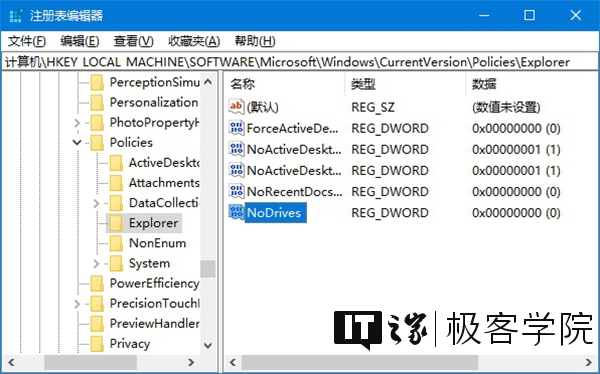The height and width of the screenshot is (374, 600).
Task: Select the PowerEfficiency key
Action: 154,284
